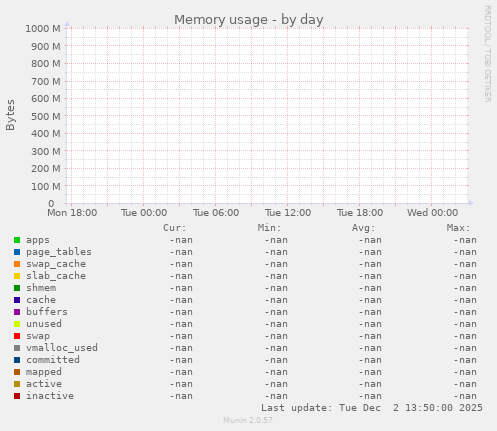Click the committed navy legend swatch
This screenshot has width=497, height=431.
(17, 360)
